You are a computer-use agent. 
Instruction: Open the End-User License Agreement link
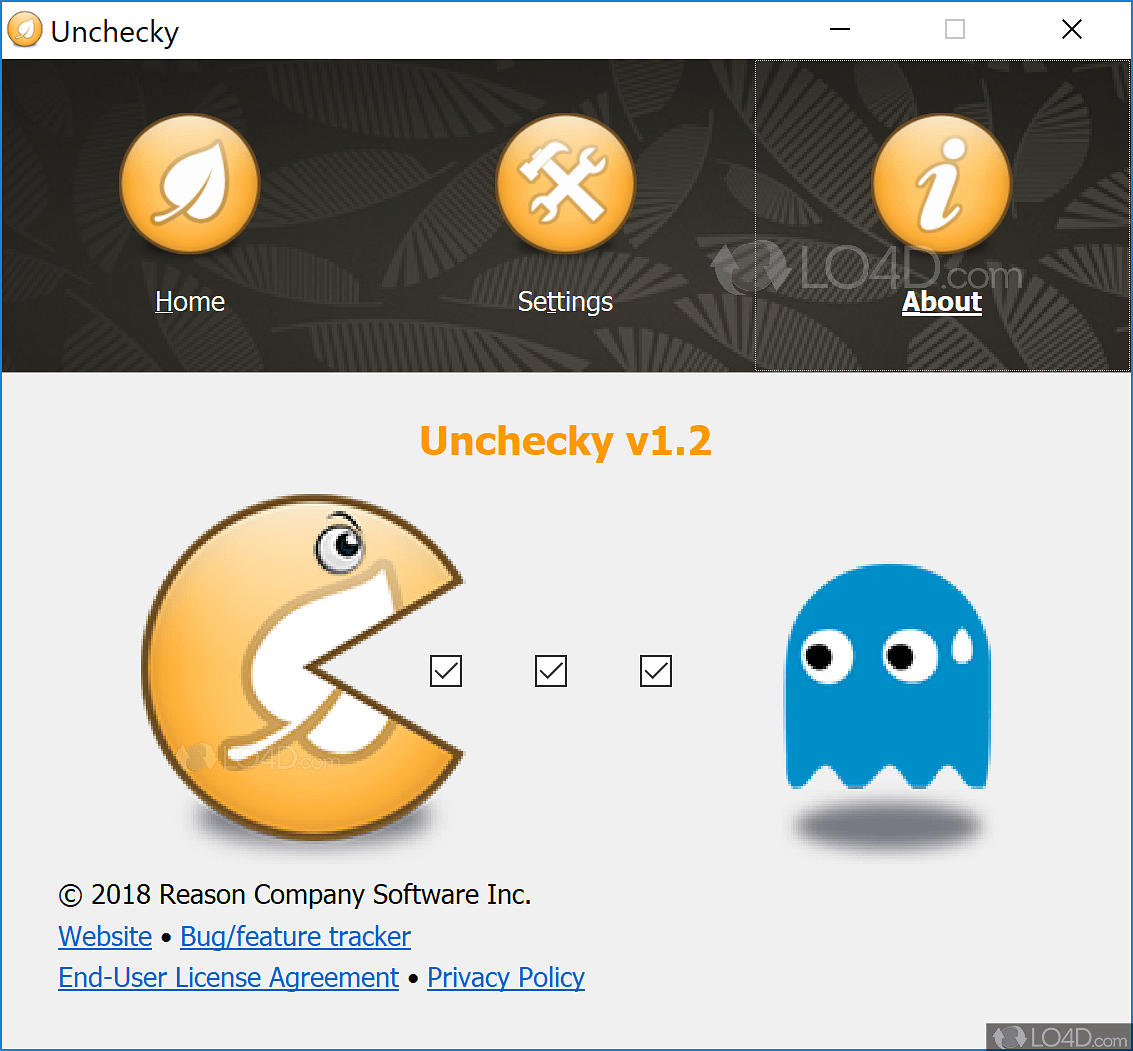228,977
